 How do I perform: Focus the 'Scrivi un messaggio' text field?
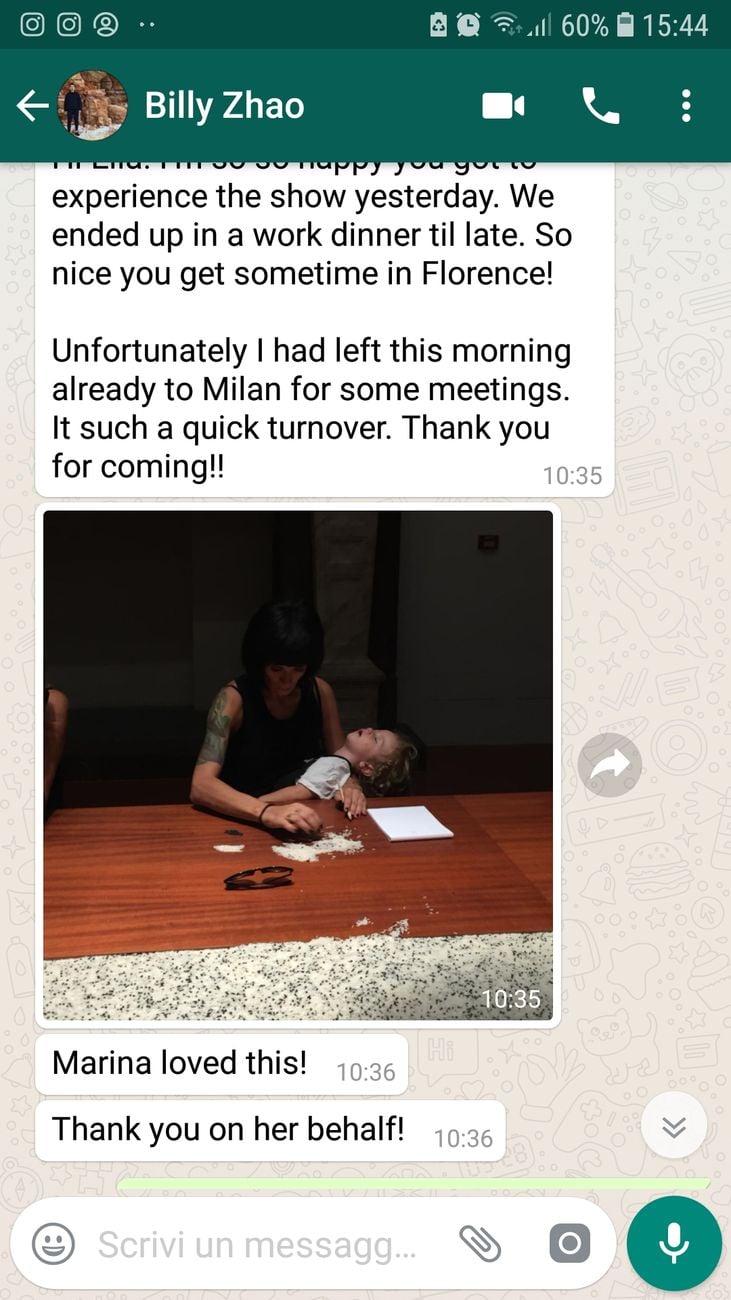pyautogui.click(x=257, y=1245)
